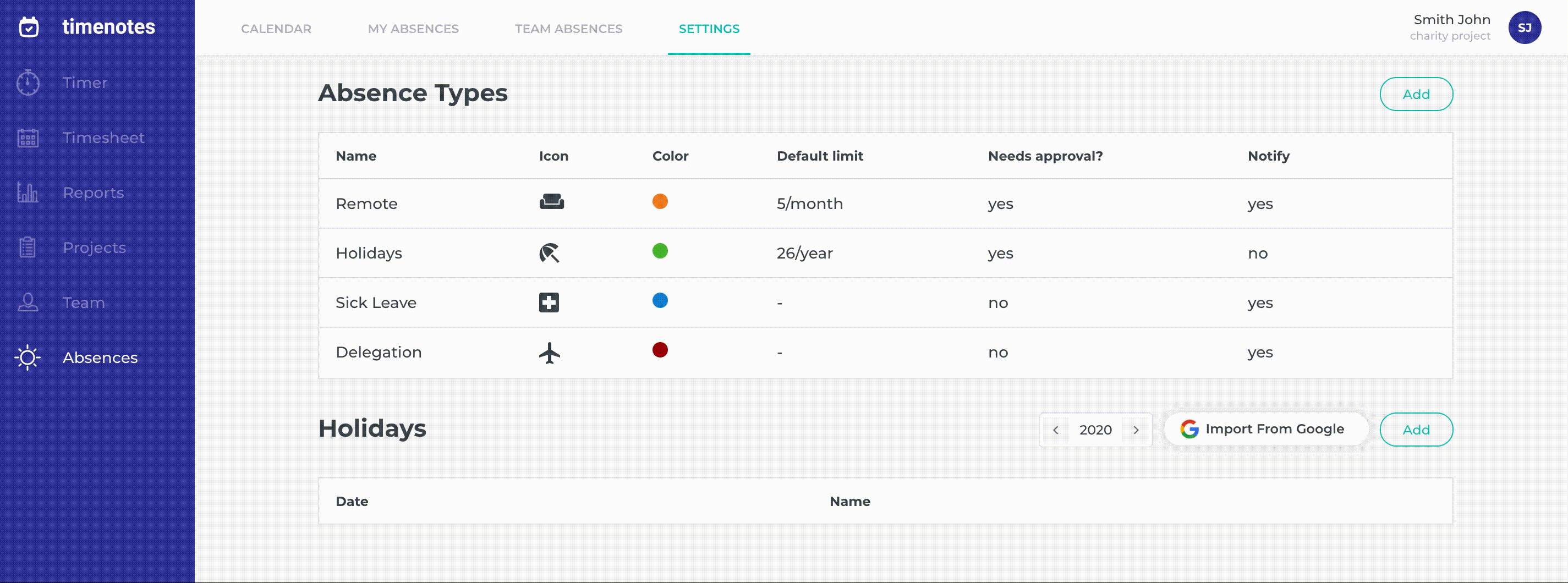Click the beach umbrella icon for Holidays
The width and height of the screenshot is (1568, 583).
click(549, 252)
